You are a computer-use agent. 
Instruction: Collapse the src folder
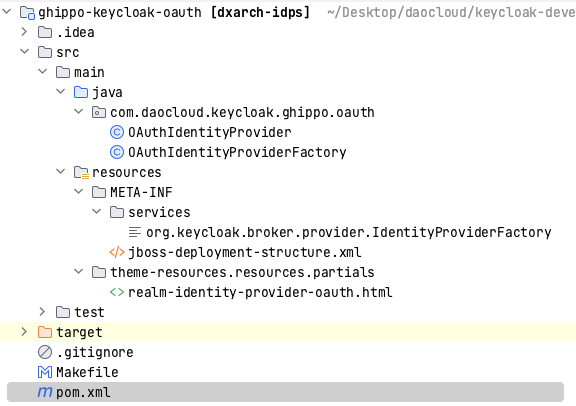(24, 52)
